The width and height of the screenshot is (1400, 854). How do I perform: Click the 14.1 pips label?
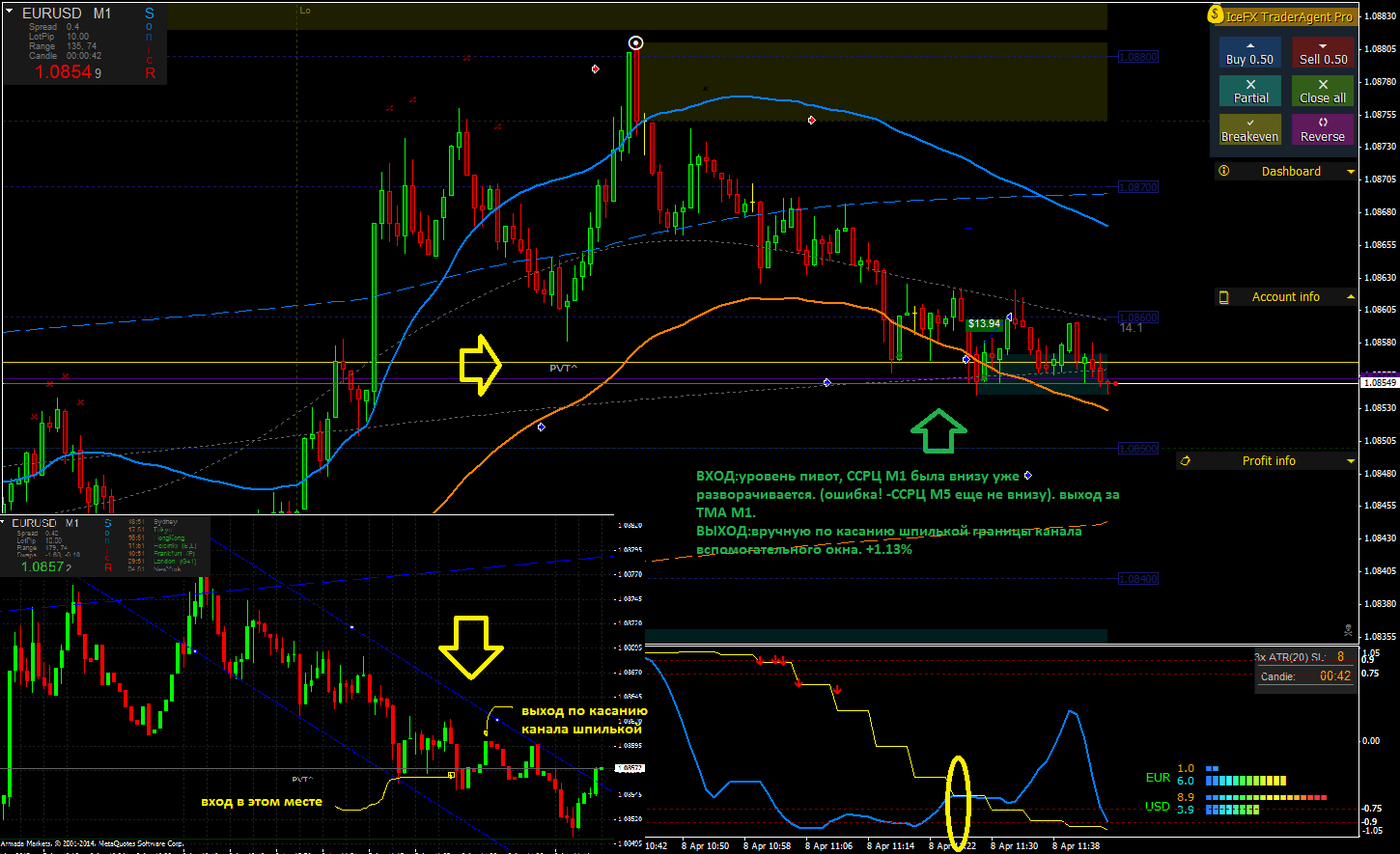click(1131, 328)
